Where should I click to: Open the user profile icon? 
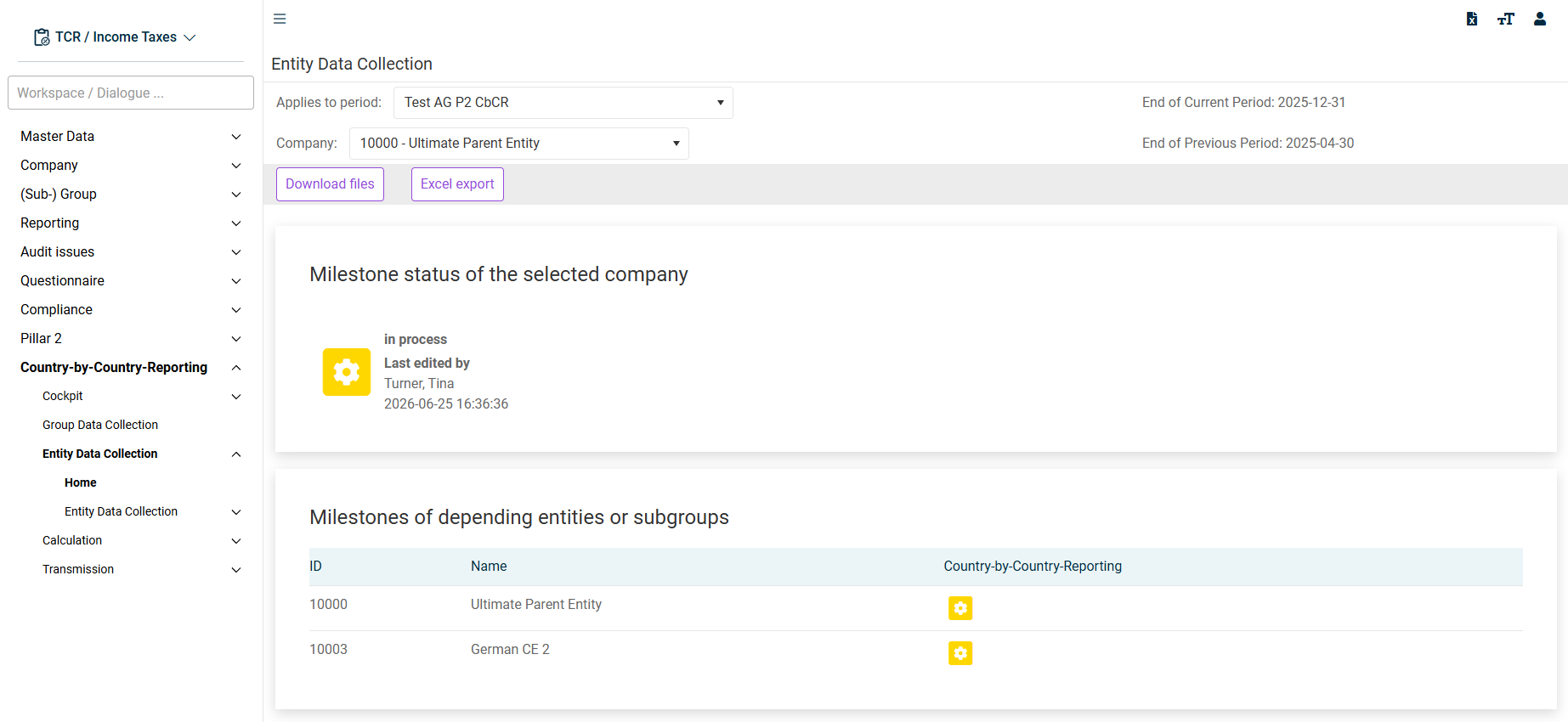[1540, 19]
